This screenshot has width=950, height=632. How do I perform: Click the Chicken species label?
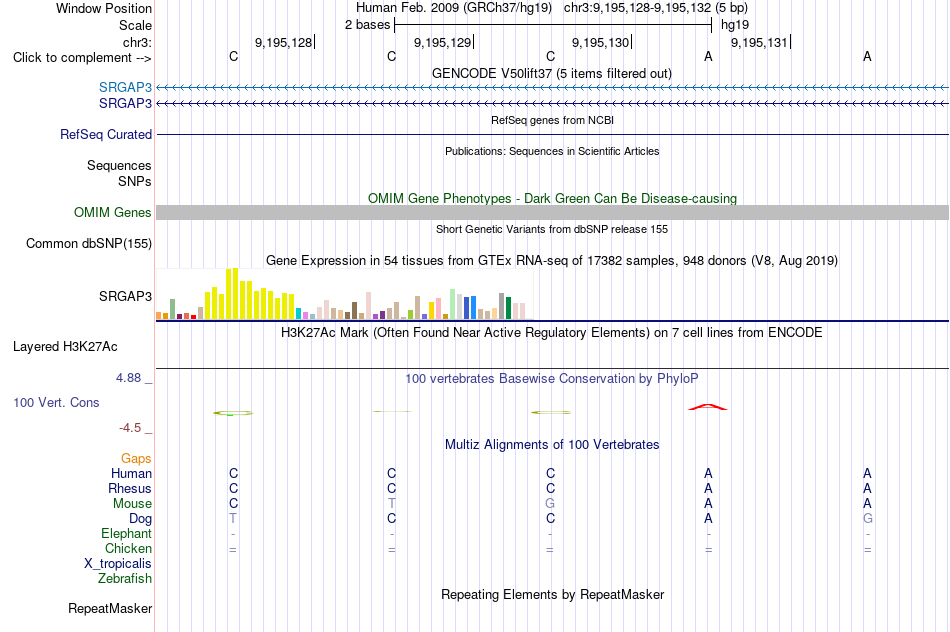[128, 548]
